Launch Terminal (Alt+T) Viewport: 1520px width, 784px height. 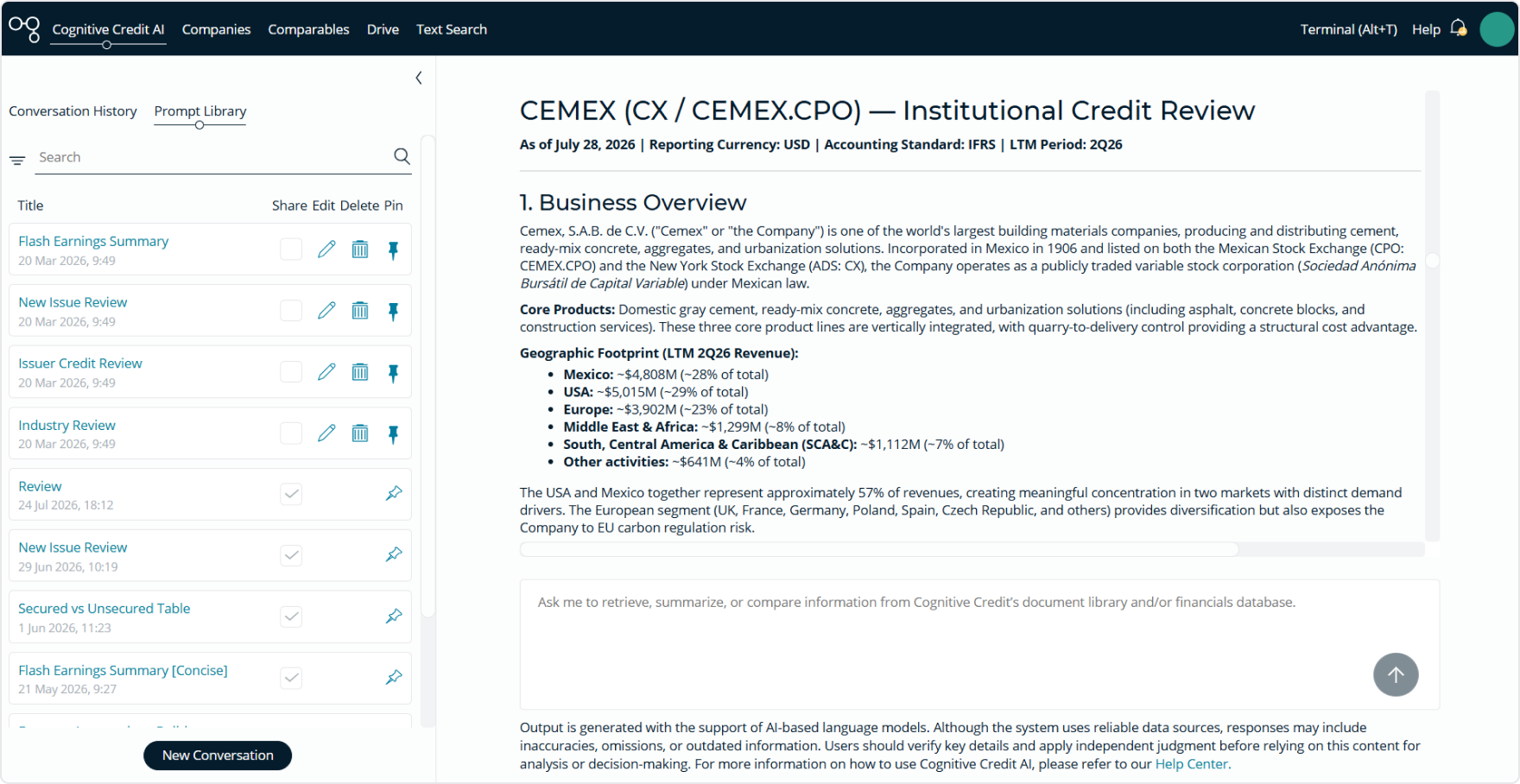pos(1349,29)
